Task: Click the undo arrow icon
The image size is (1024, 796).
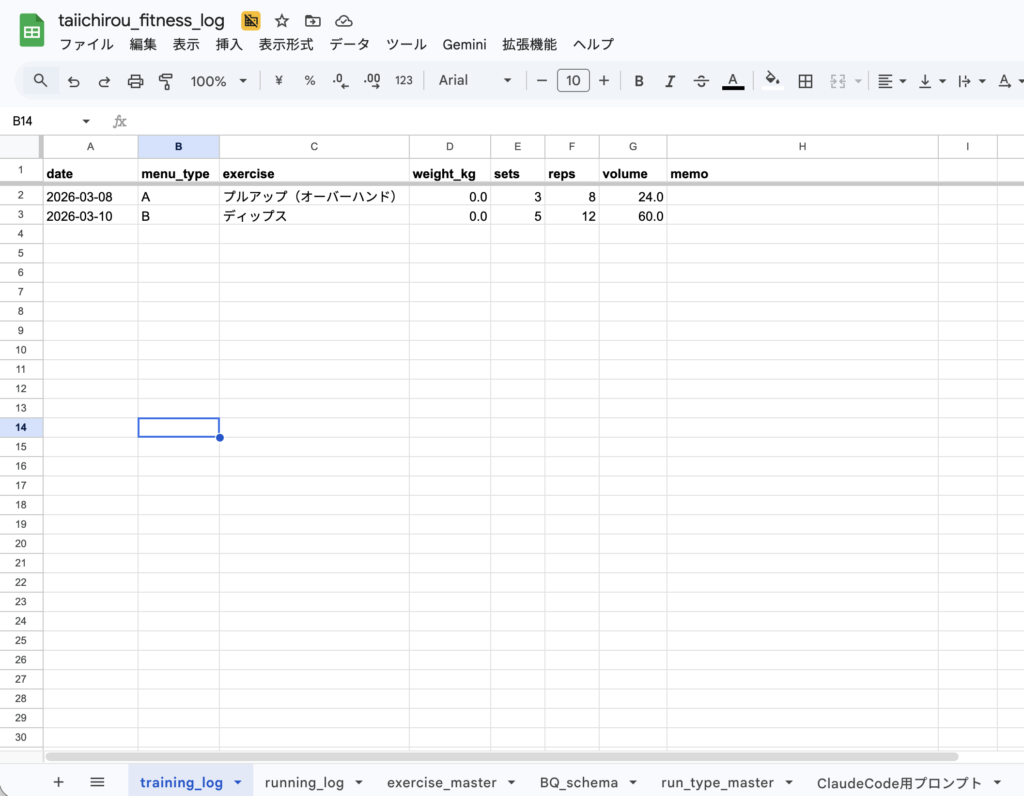Action: click(x=74, y=81)
